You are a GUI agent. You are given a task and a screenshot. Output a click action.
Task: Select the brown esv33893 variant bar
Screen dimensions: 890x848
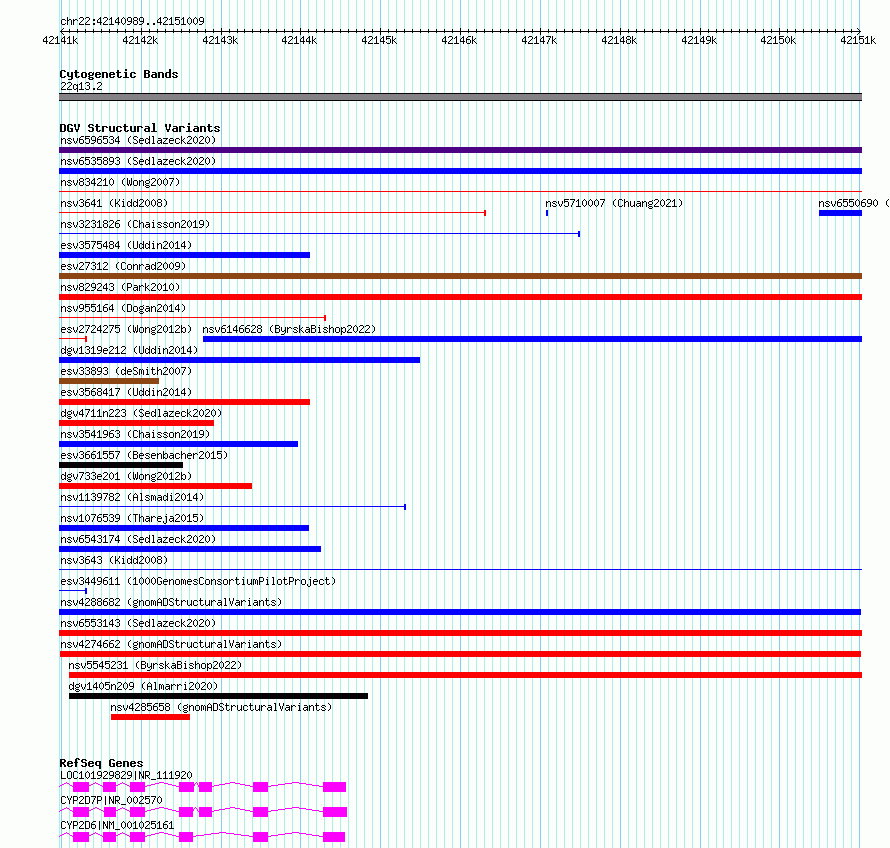point(109,381)
